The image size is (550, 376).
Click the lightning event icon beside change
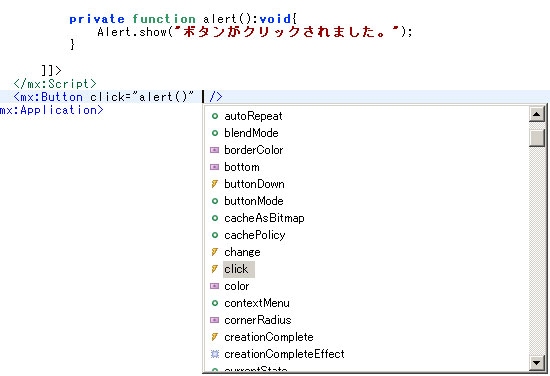[x=215, y=252]
